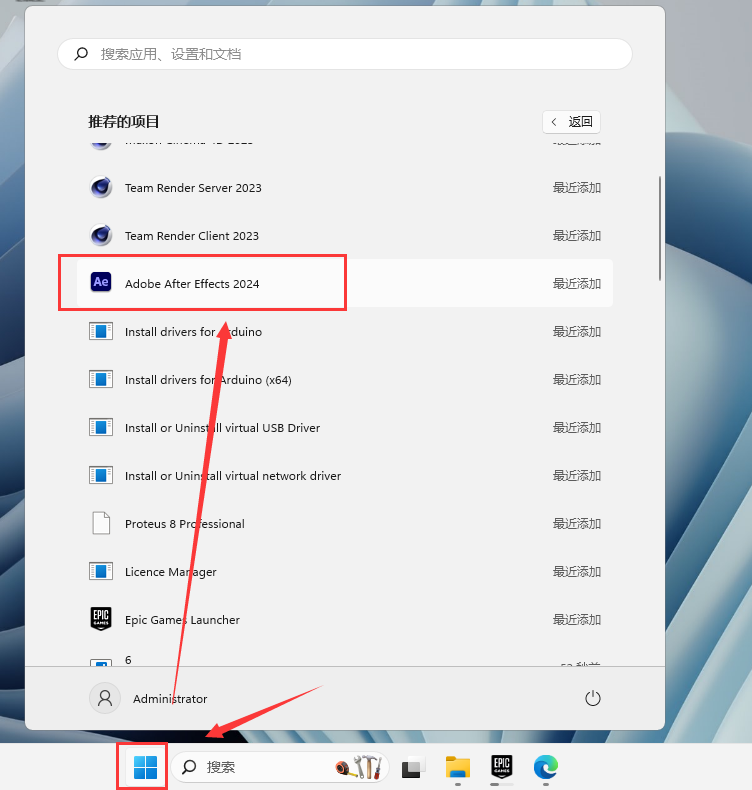Image resolution: width=752 pixels, height=790 pixels.
Task: Open the Team Render Server 2023 icon
Action: (x=101, y=187)
